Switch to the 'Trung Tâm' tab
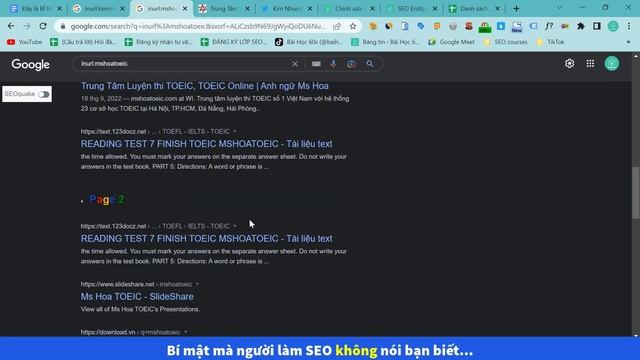 pyautogui.click(x=224, y=9)
